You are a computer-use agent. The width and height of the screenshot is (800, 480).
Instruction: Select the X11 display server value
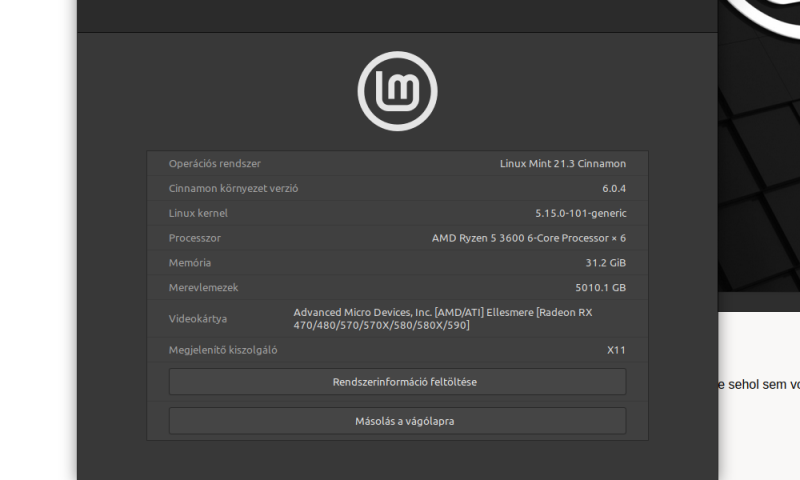click(x=616, y=350)
